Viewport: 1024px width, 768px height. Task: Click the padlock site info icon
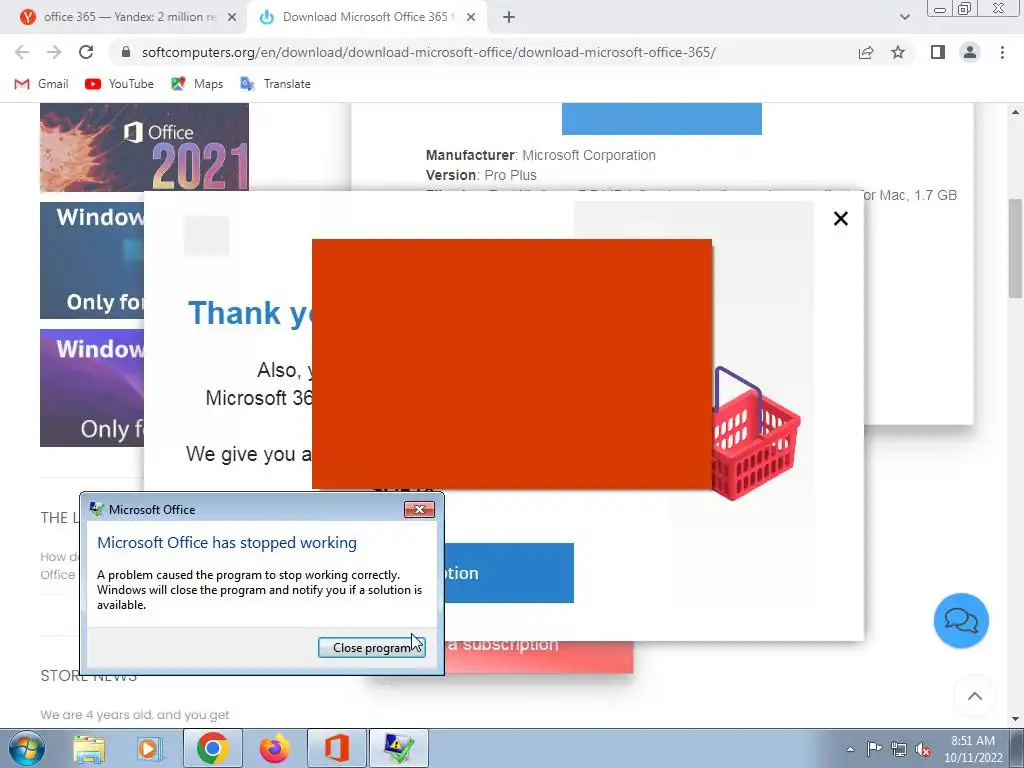coord(126,52)
